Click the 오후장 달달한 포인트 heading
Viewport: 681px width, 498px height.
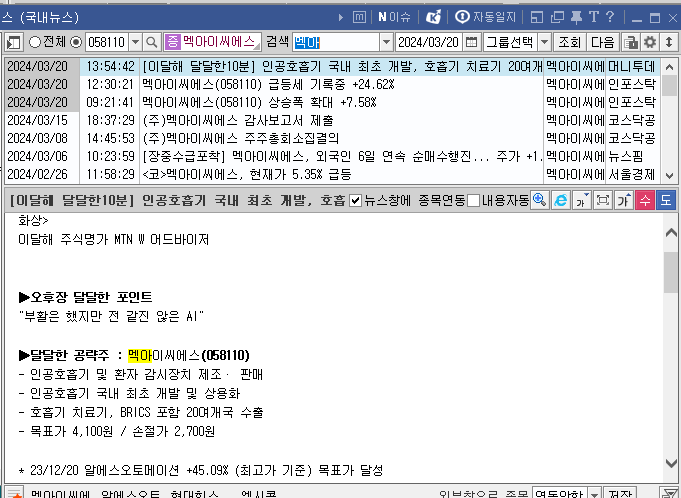point(86,297)
